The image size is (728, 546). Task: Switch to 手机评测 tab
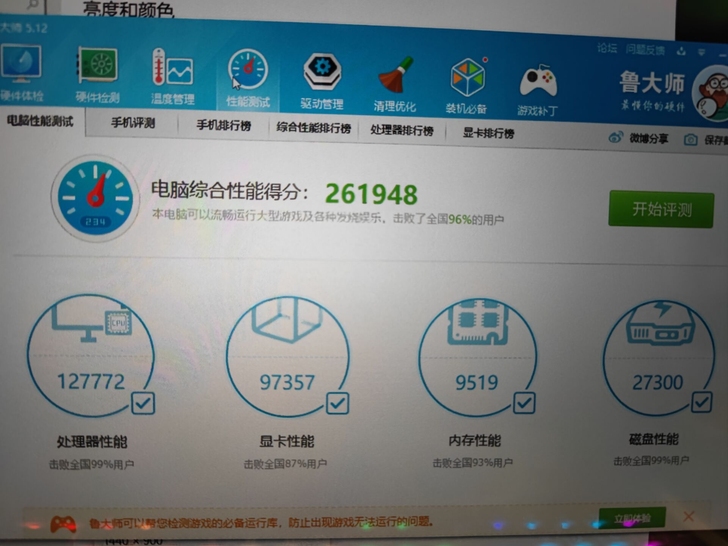tap(133, 123)
